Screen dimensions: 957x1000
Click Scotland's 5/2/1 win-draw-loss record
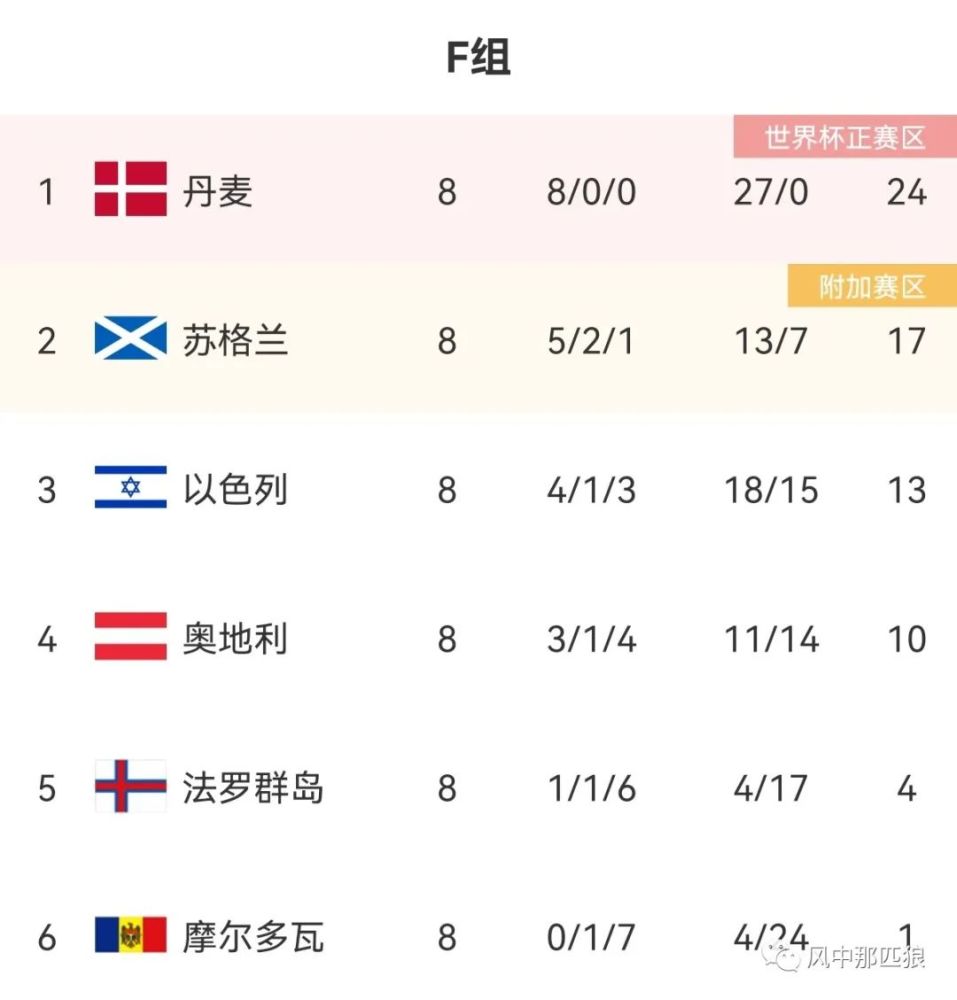coord(591,341)
